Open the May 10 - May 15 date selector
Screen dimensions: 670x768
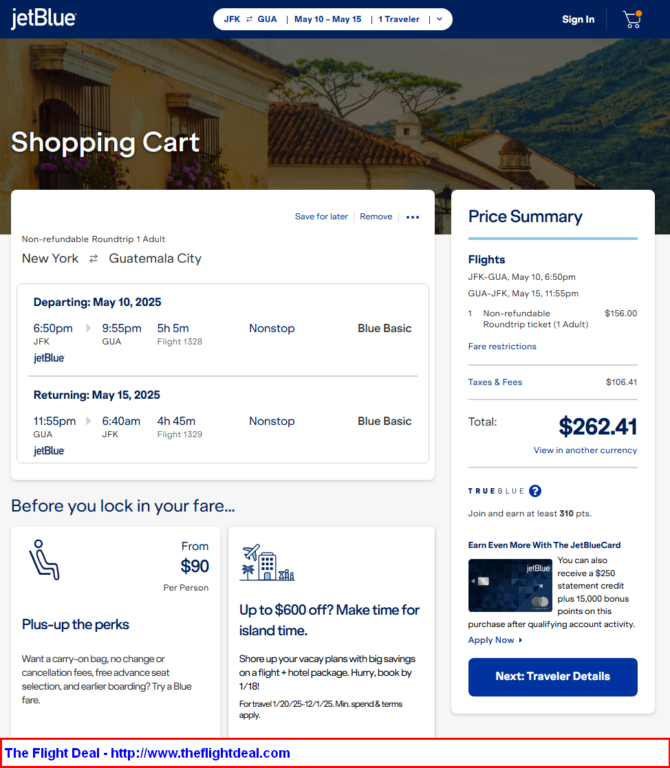point(328,19)
